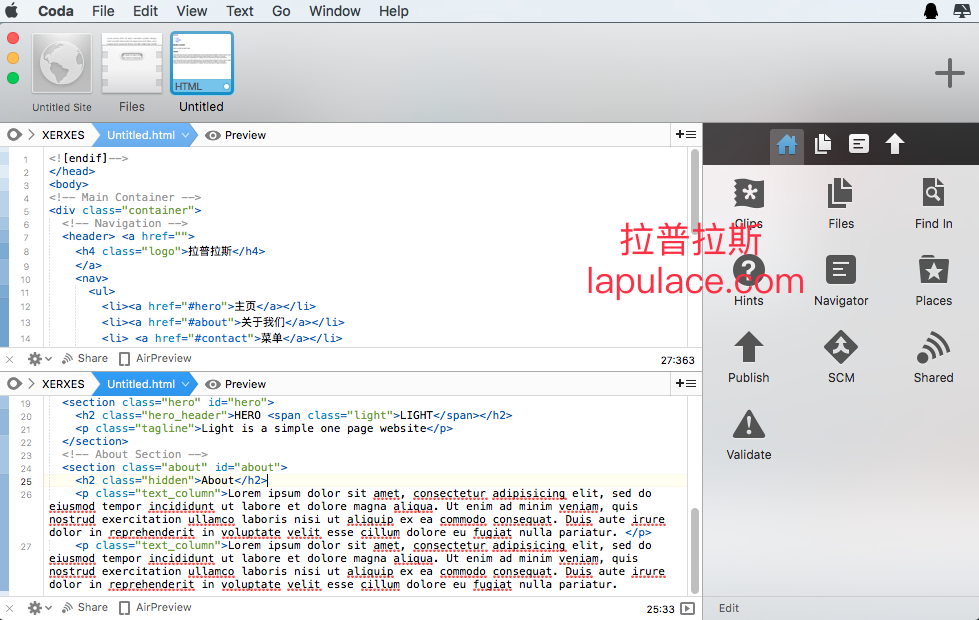Click the nav tag on line 10
The image size is (979, 620).
tap(92, 278)
